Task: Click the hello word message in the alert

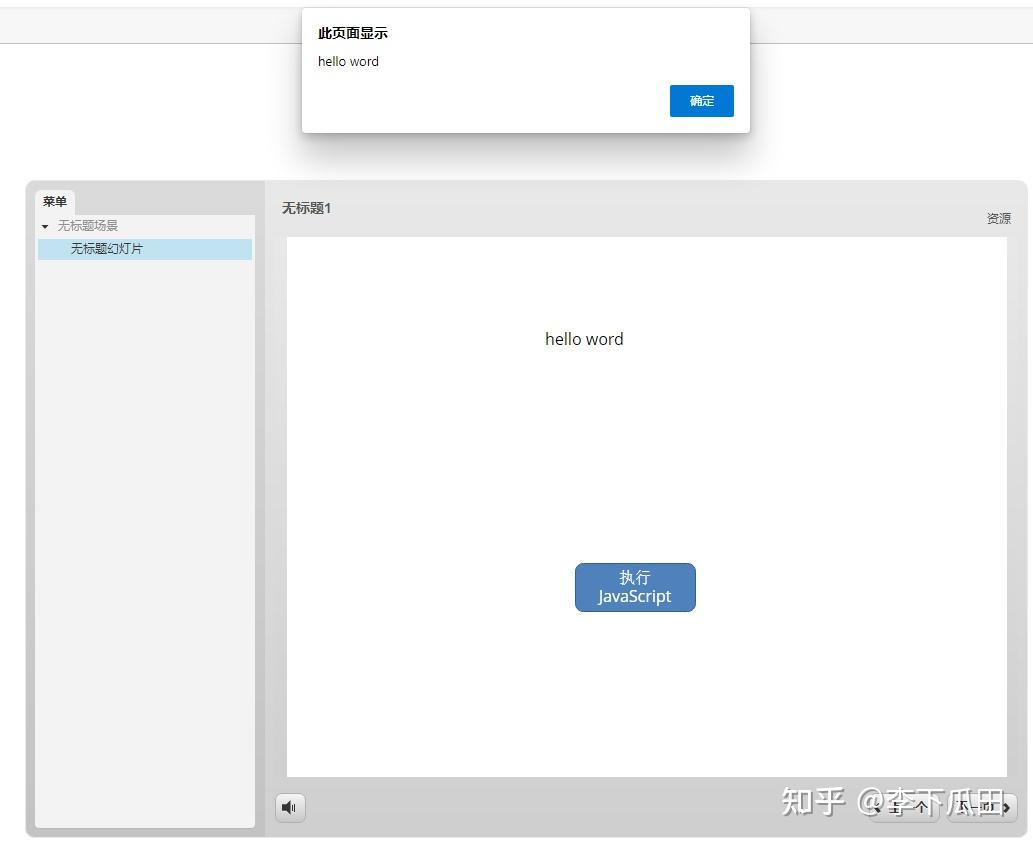Action: point(348,62)
